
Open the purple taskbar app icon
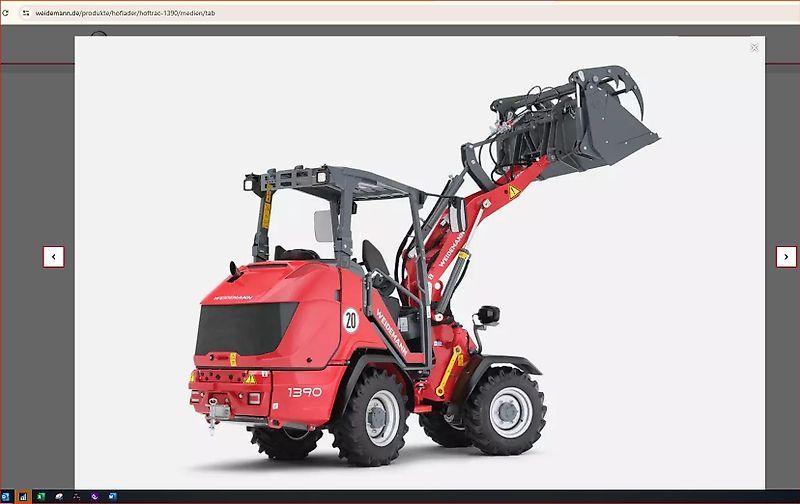[94, 496]
